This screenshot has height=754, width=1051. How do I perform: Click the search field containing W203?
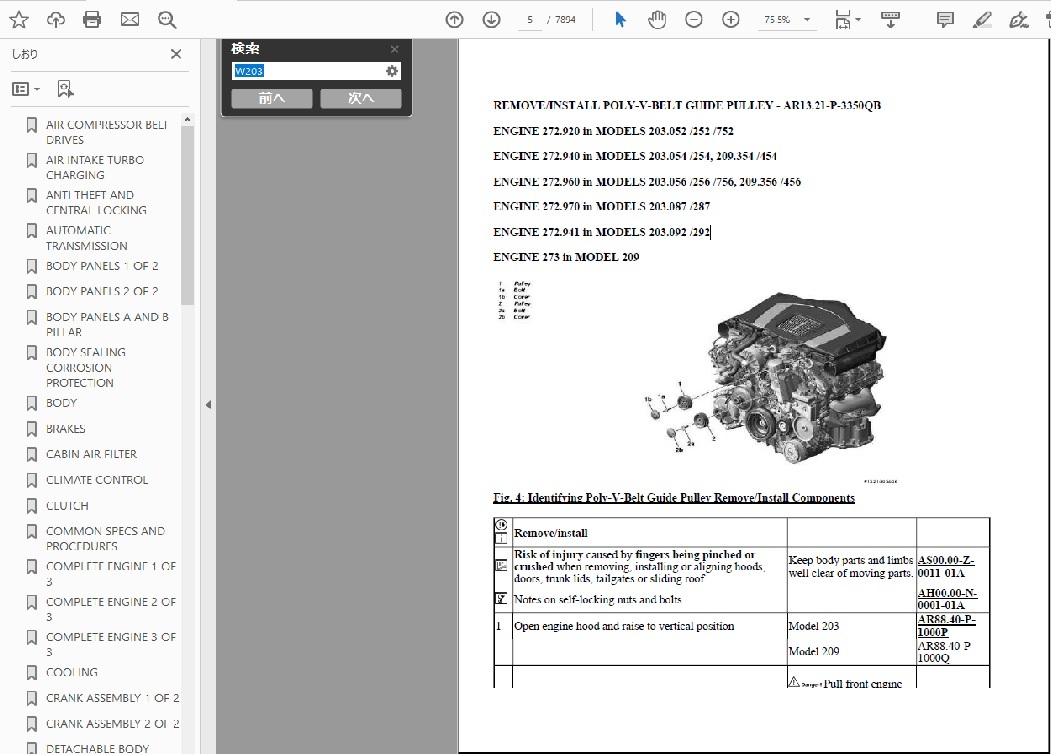point(307,71)
